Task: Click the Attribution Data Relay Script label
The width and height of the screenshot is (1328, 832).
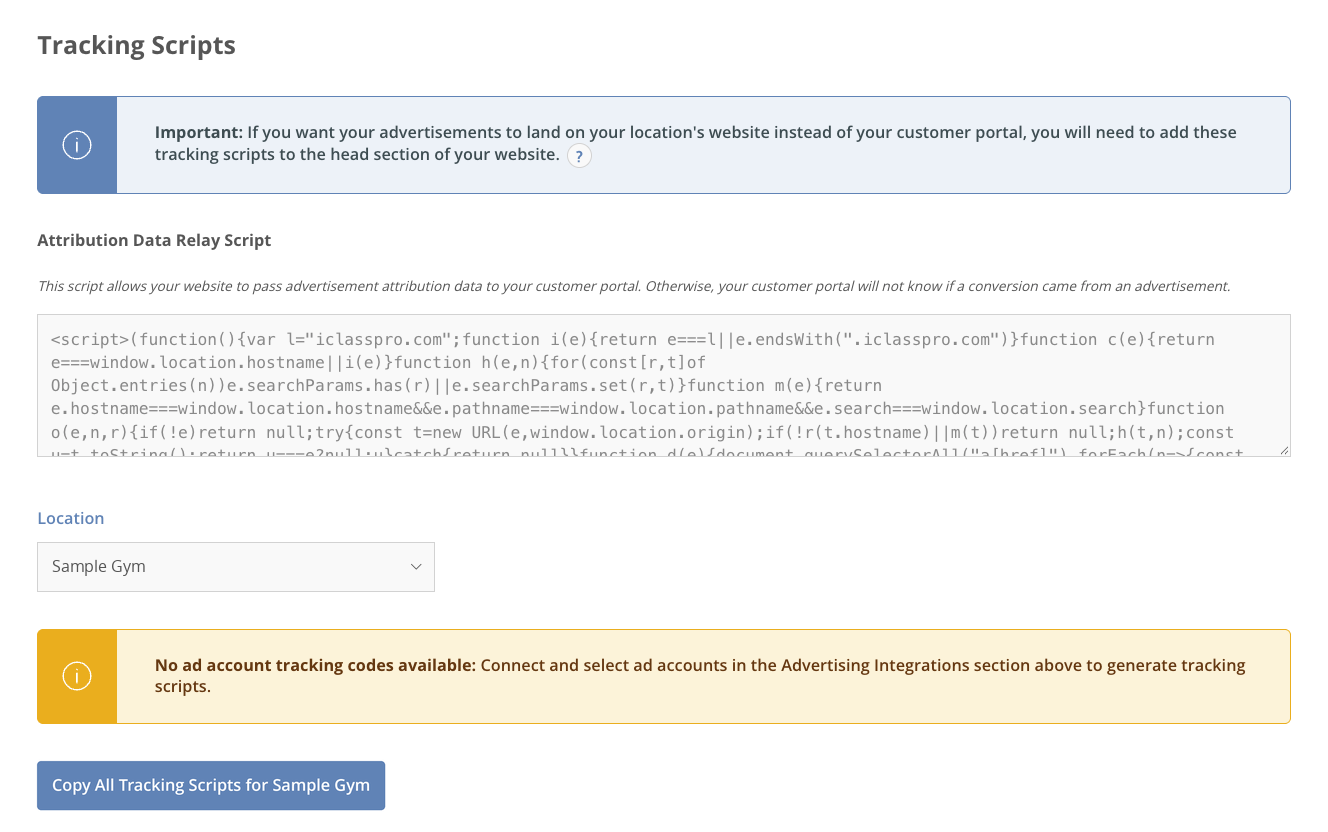Action: tap(154, 241)
